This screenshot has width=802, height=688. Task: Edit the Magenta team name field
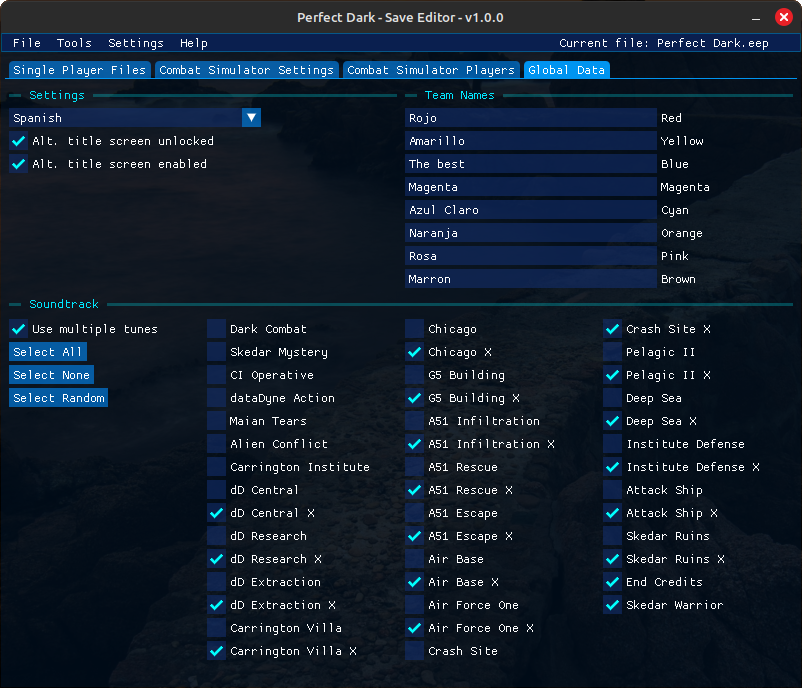pyautogui.click(x=530, y=187)
